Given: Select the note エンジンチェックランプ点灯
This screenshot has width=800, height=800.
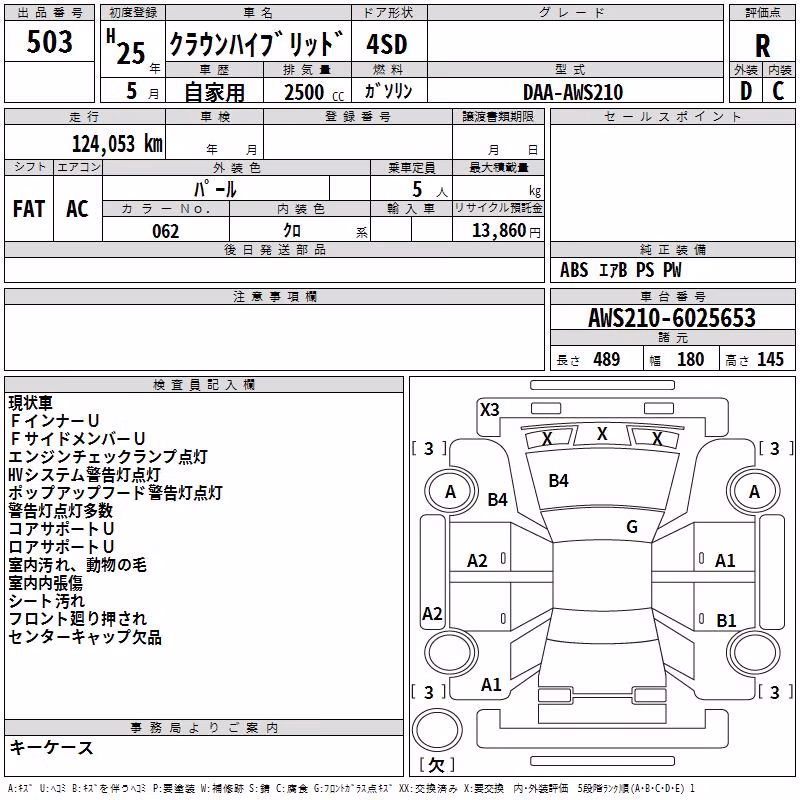Looking at the screenshot, I should point(108,457).
